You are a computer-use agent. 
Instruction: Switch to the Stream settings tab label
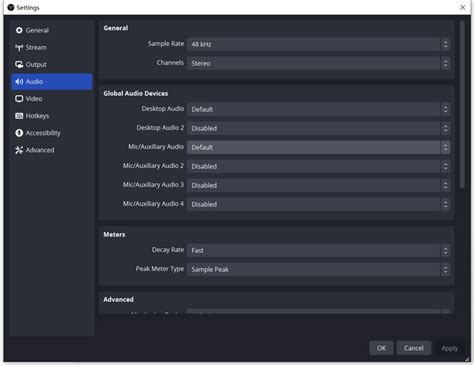(36, 47)
